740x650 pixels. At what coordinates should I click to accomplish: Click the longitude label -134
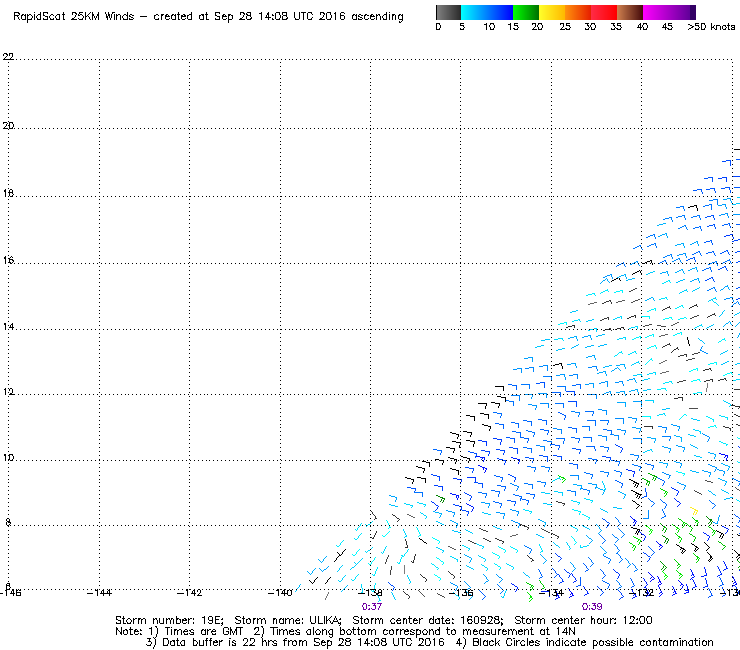(551, 593)
